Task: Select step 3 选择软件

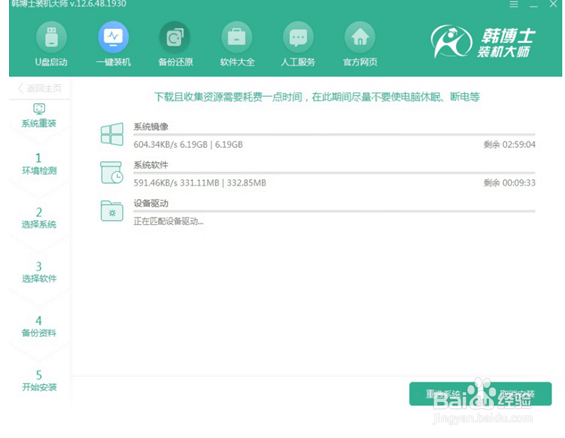Action: click(x=39, y=272)
